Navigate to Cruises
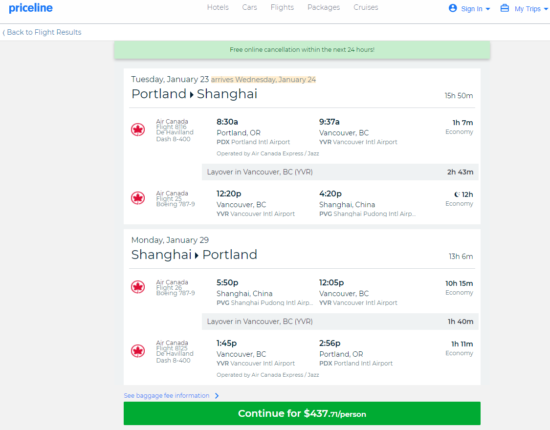 point(365,7)
